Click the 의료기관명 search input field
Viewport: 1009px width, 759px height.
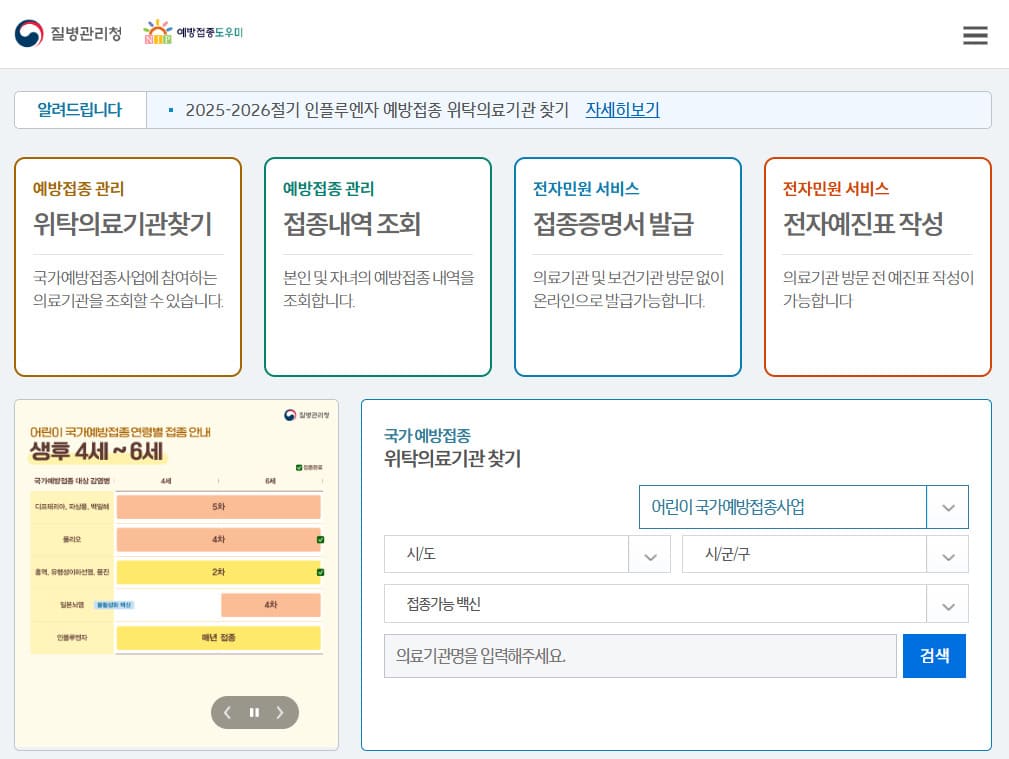(x=640, y=655)
